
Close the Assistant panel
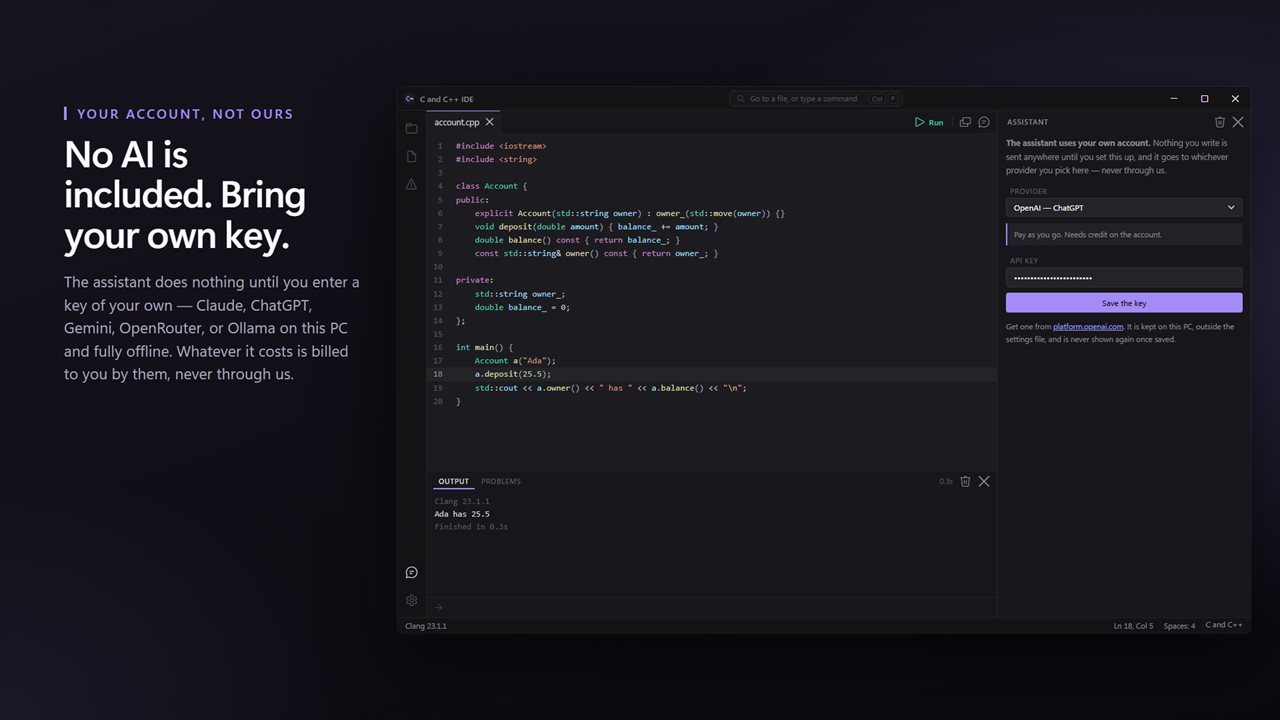[1238, 122]
